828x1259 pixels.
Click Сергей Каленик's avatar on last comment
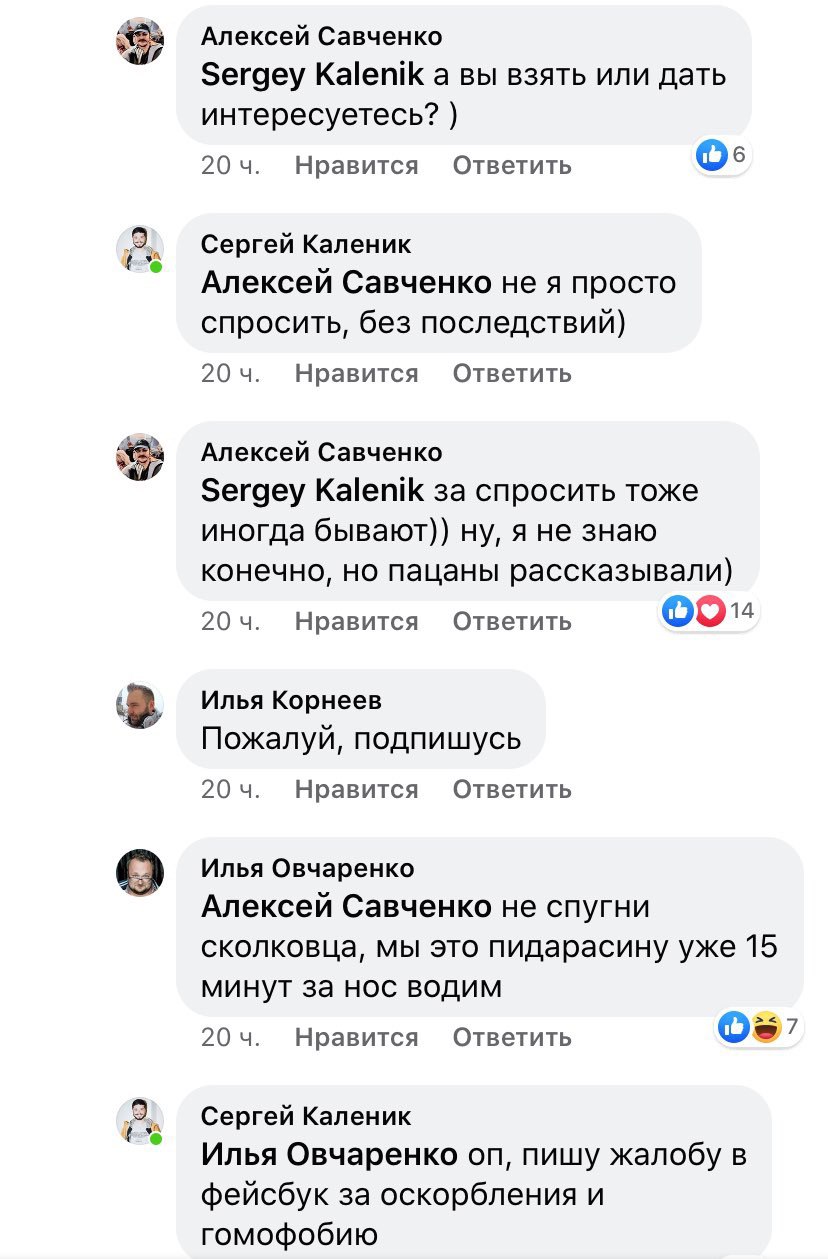point(140,1120)
